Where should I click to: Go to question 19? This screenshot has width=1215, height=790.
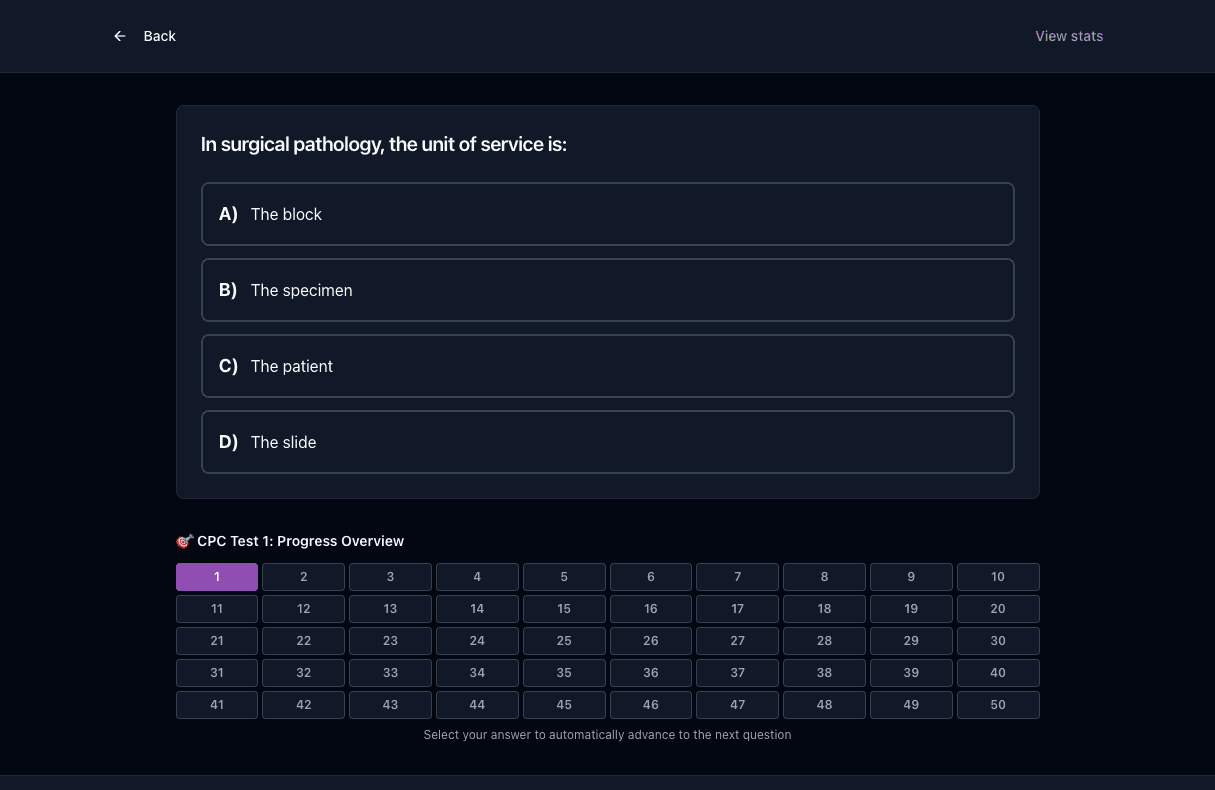click(911, 609)
